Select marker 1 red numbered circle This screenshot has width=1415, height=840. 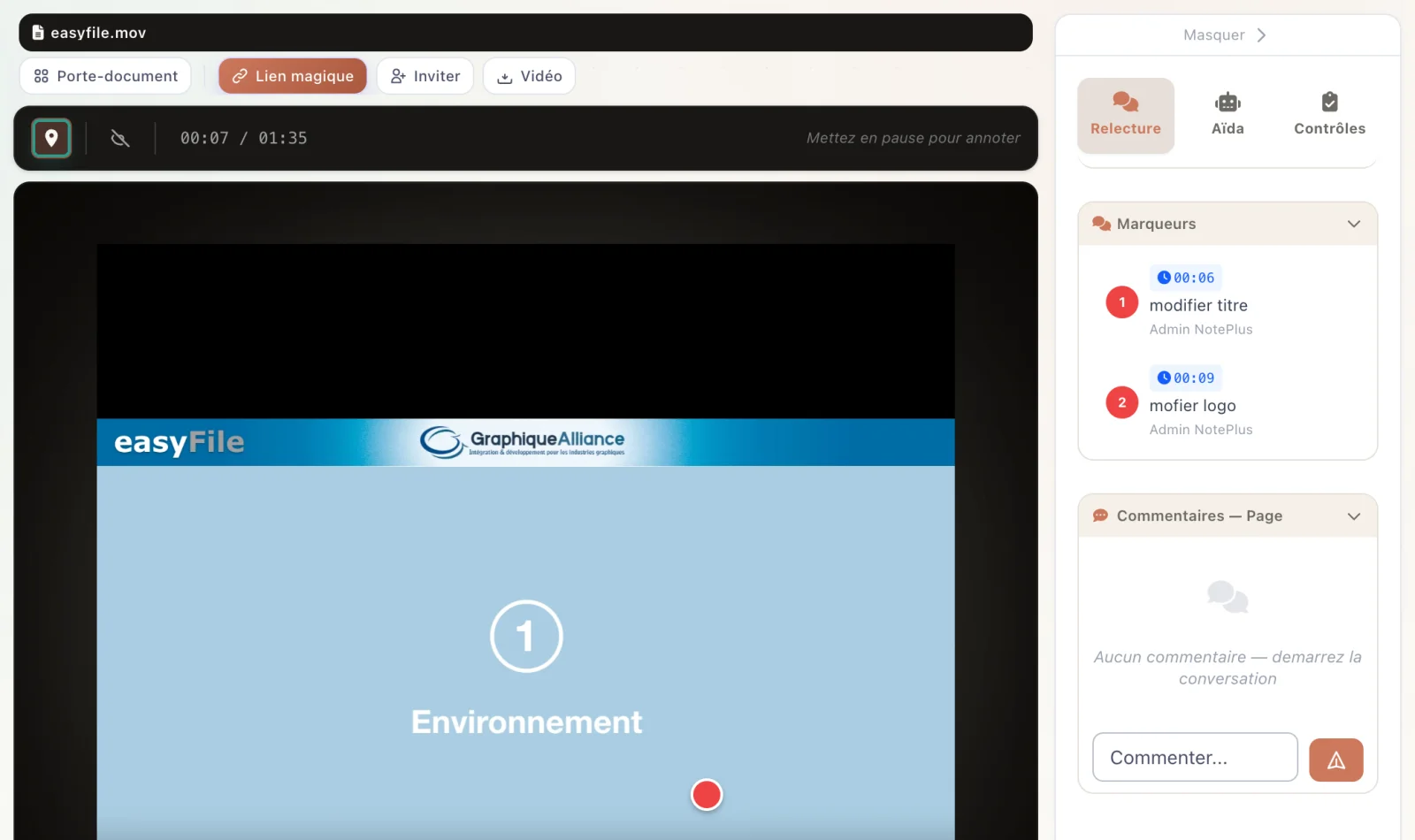point(1122,302)
